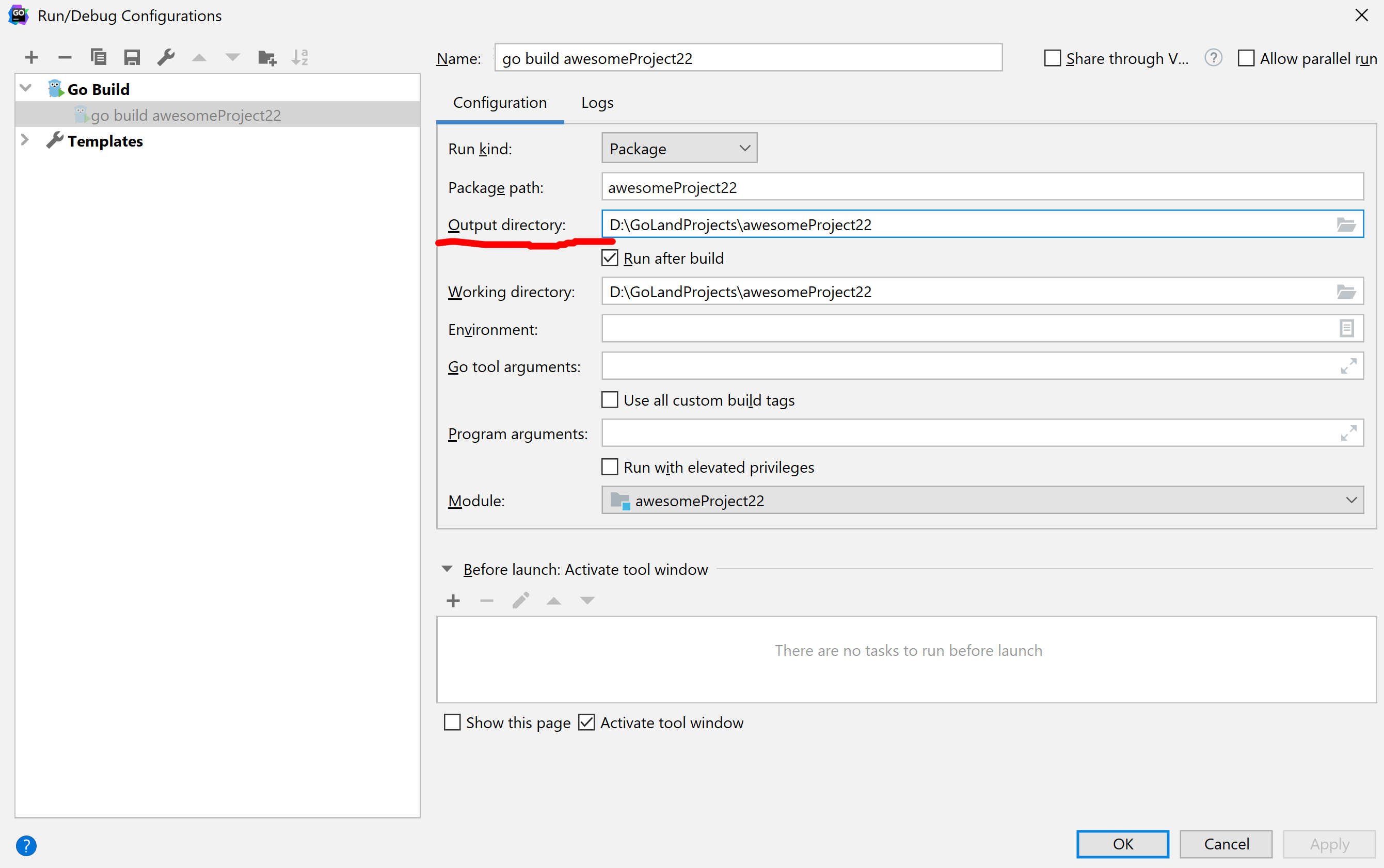Viewport: 1384px width, 868px height.
Task: Open the Run kind Package dropdown
Action: coord(679,149)
